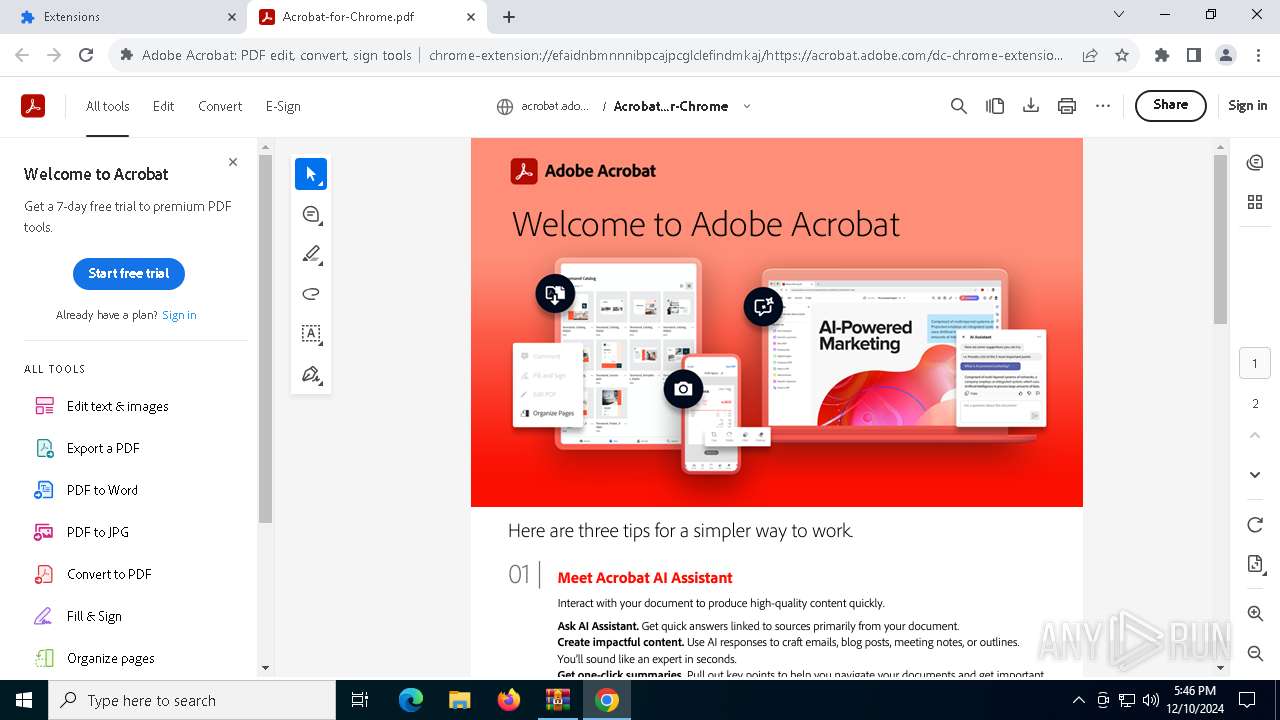Open Chrome's three-dot menu
Image resolution: width=1280 pixels, height=720 pixels.
pos(1258,56)
